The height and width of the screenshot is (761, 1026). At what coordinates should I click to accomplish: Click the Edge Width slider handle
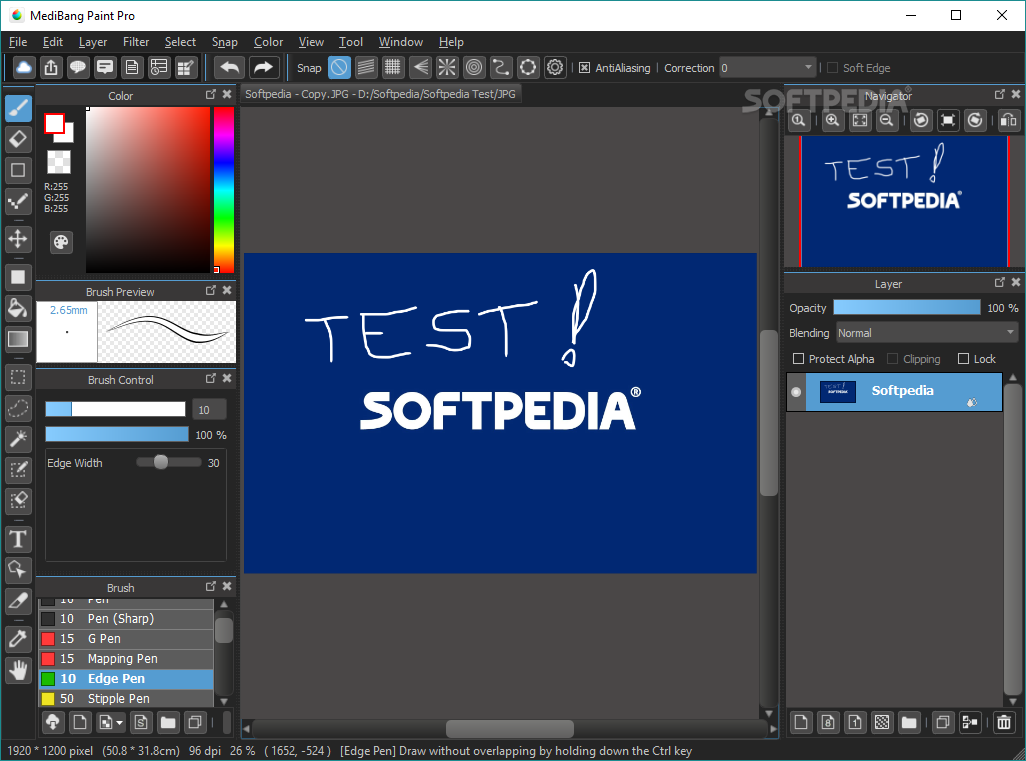coord(161,462)
